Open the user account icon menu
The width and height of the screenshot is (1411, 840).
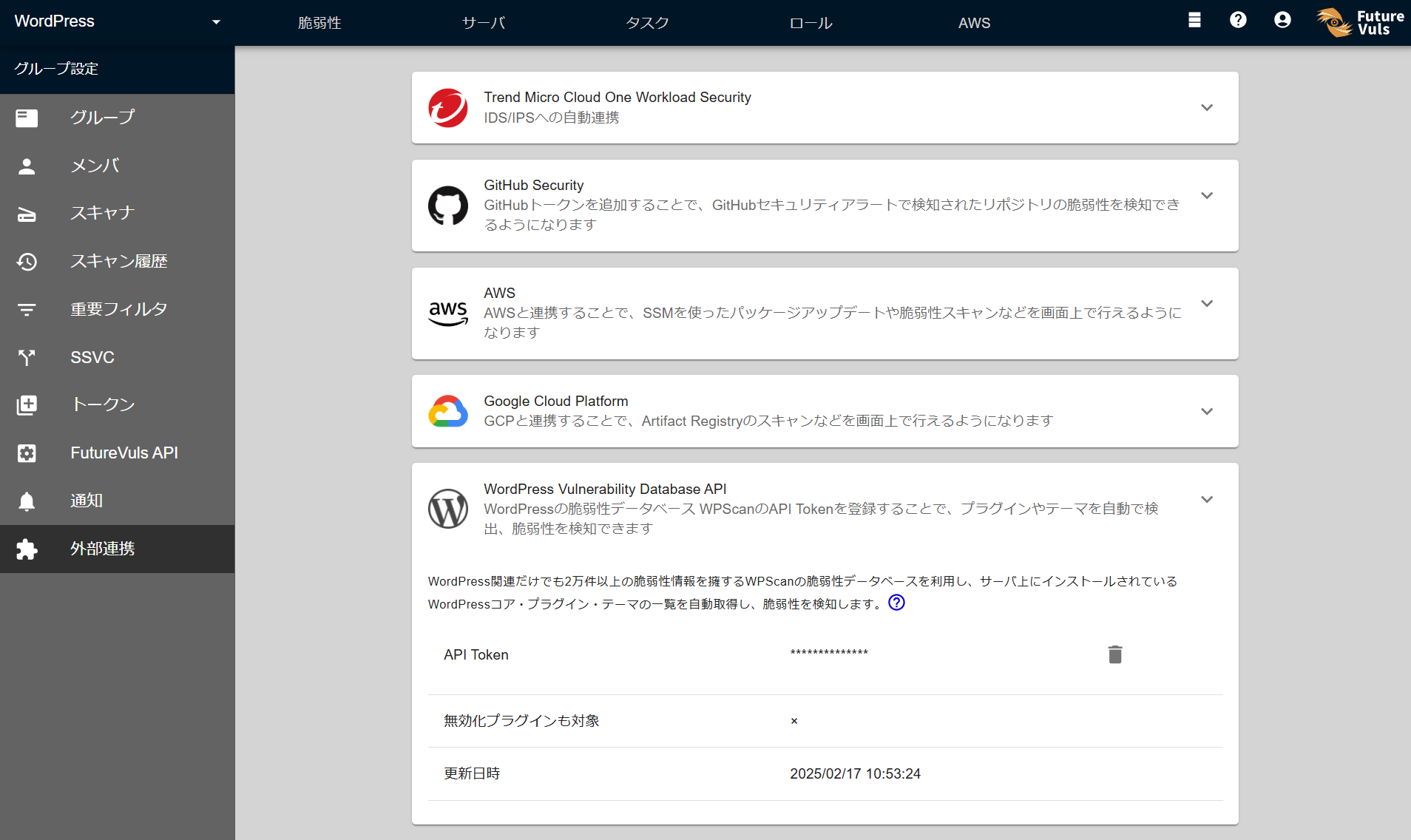1282,20
